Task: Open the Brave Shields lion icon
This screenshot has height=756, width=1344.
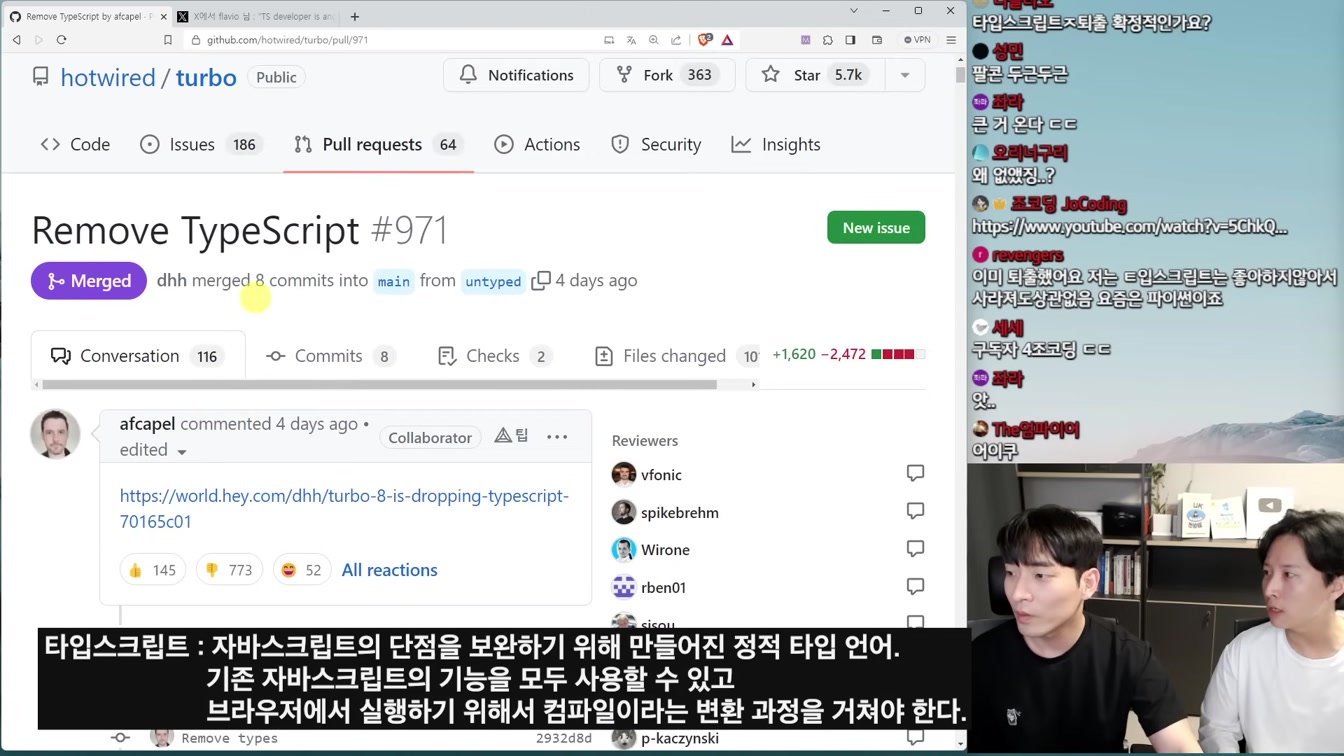Action: point(705,40)
